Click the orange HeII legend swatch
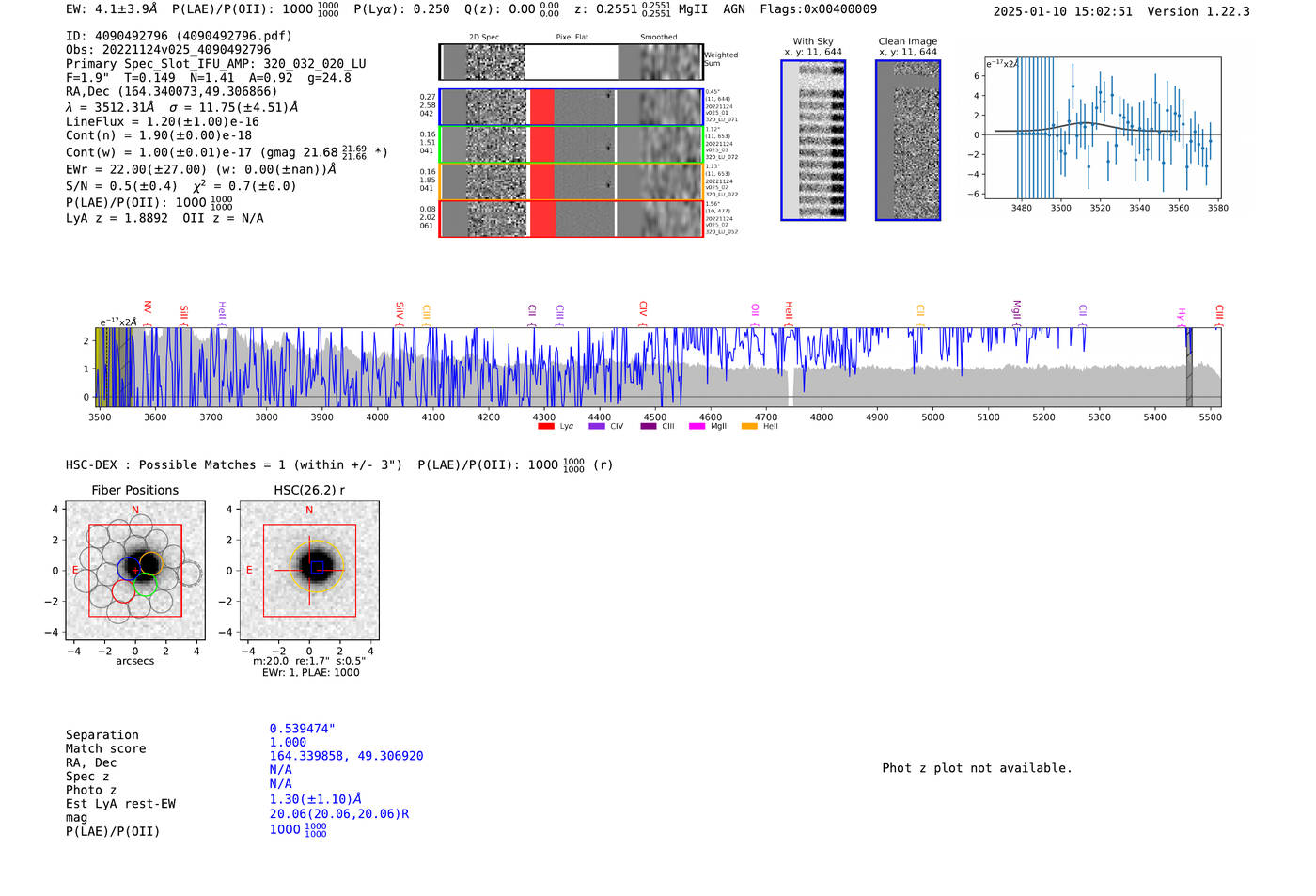The image size is (1316, 896). click(749, 426)
